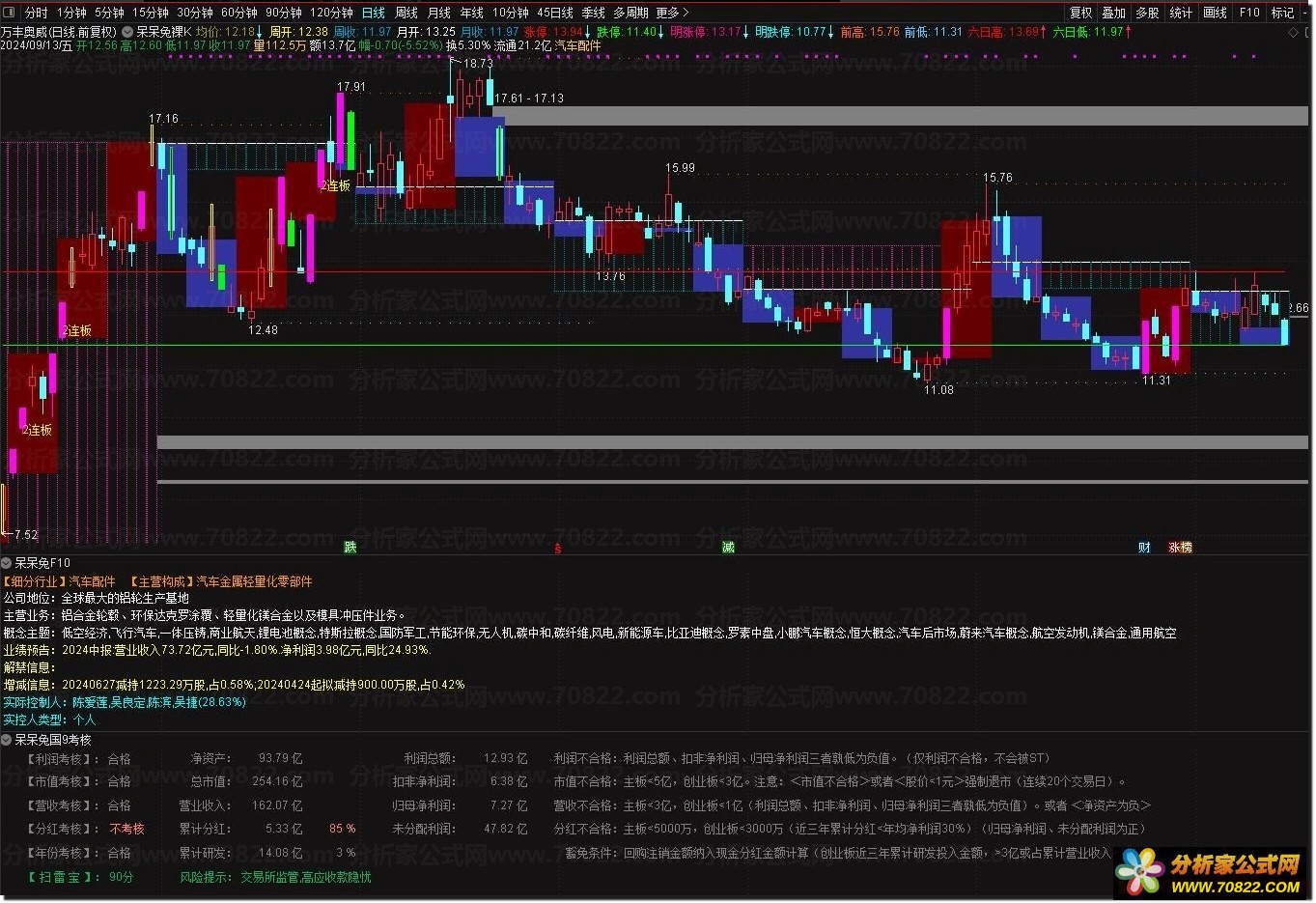Screen dimensions: 1316x903
Task: Click the 【年份考核】 row label
Action: (x=62, y=853)
